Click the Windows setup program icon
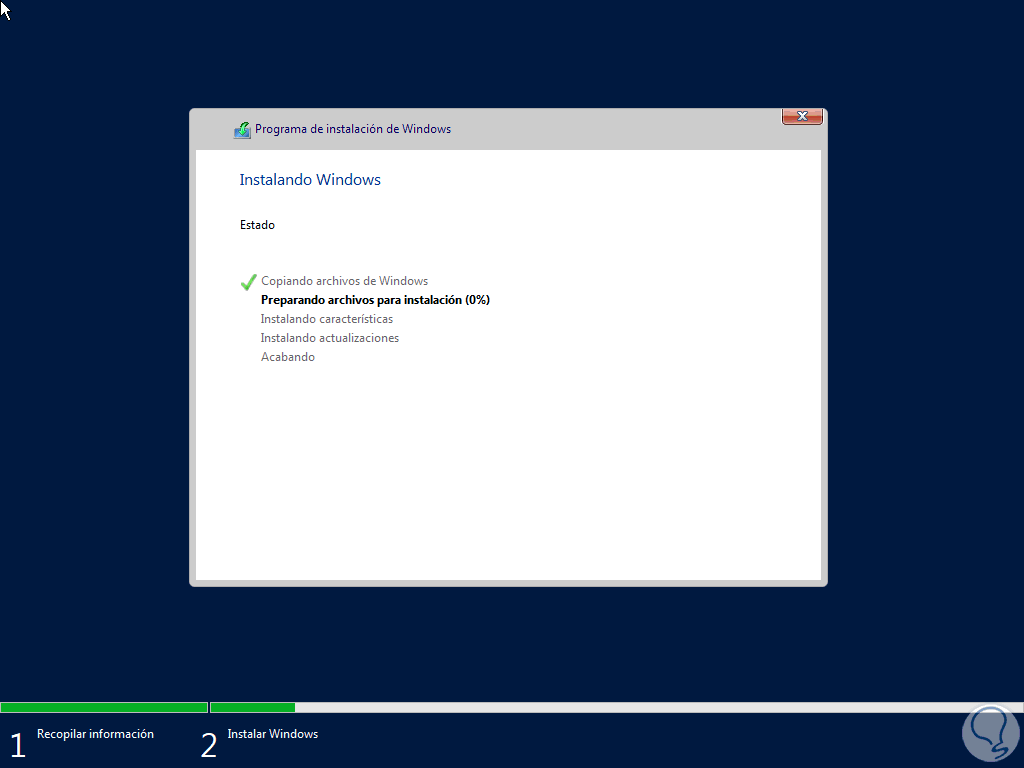The image size is (1024, 768). tap(242, 130)
